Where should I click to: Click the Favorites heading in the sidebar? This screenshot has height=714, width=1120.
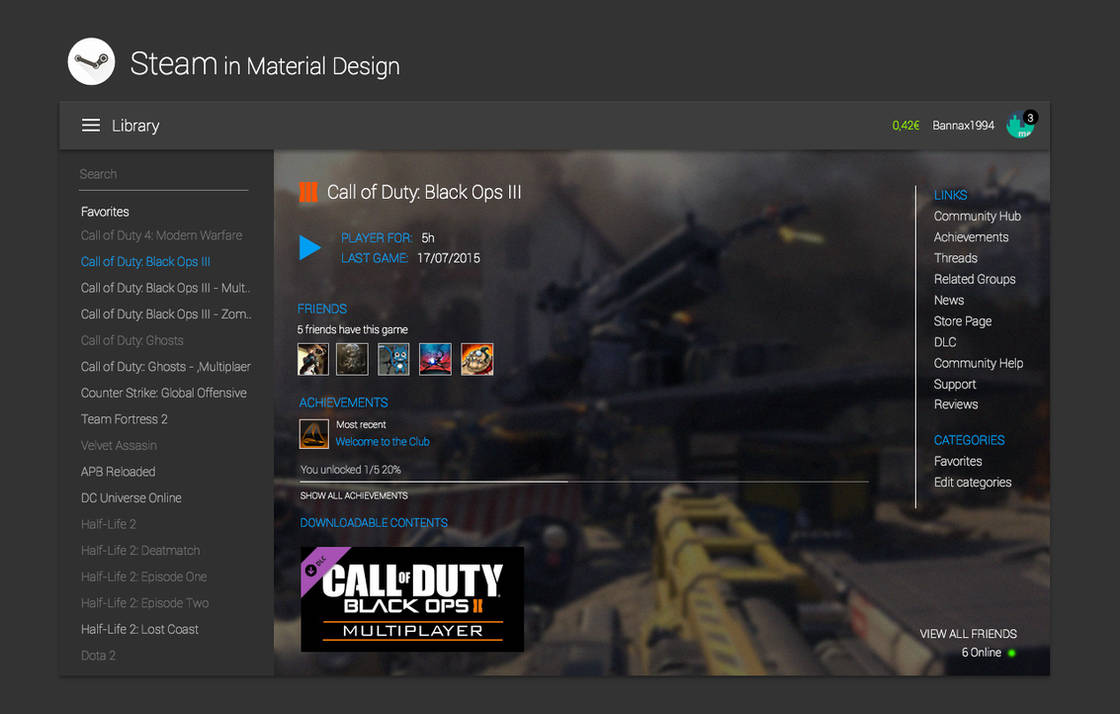pyautogui.click(x=105, y=212)
